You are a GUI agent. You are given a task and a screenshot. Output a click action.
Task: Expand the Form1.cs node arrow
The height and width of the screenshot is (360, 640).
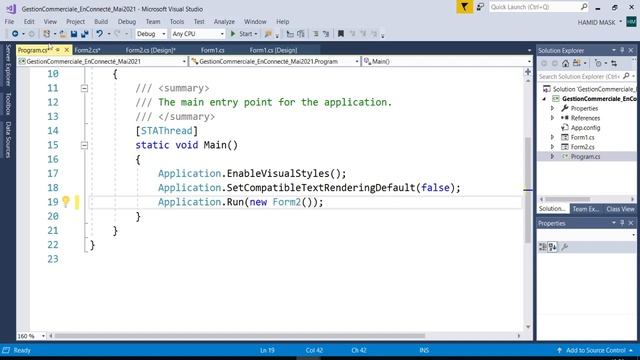click(552, 137)
